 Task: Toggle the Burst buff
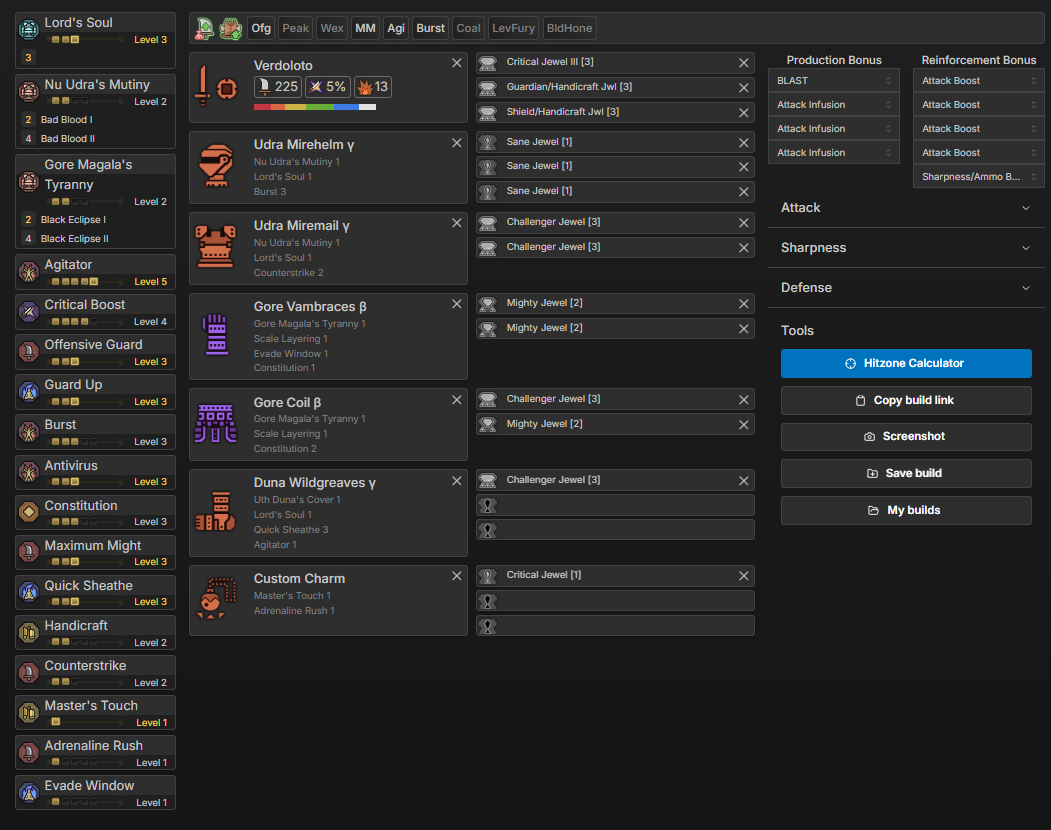[430, 28]
